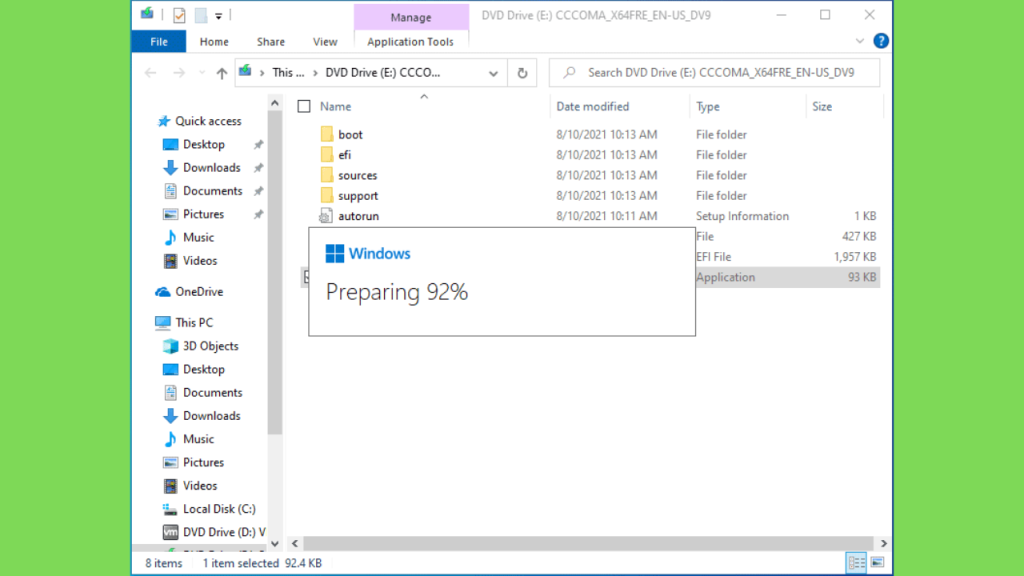Select the efi folder icon
Screen dimensions: 1024x576
click(327, 155)
